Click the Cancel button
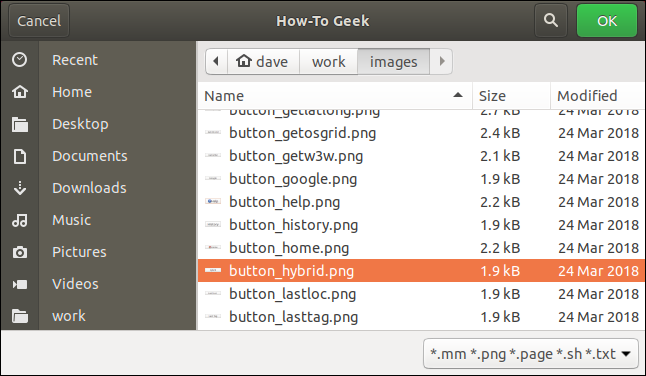This screenshot has height=376, width=646. pos(39,20)
